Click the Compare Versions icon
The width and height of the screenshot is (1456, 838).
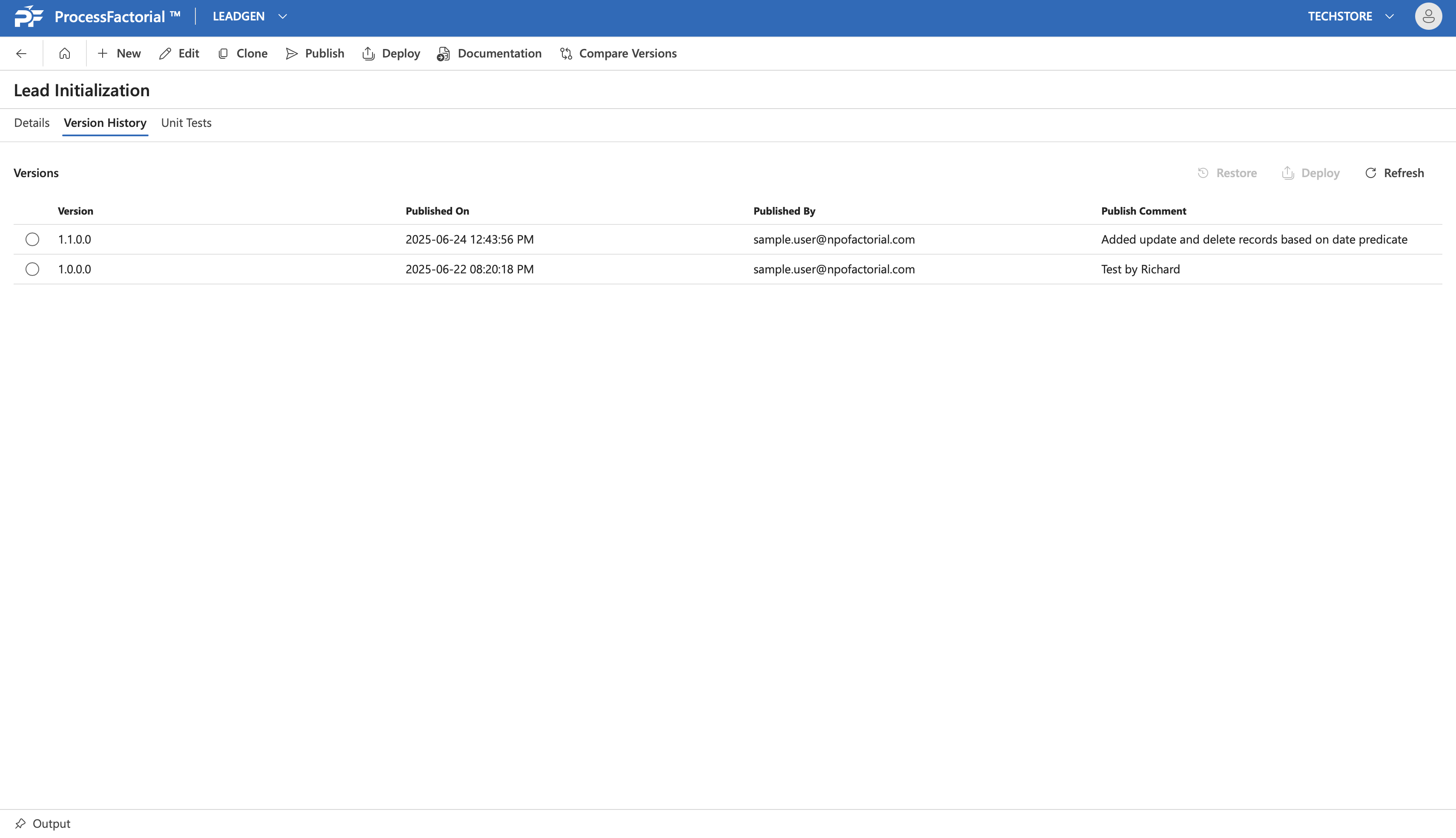click(566, 54)
